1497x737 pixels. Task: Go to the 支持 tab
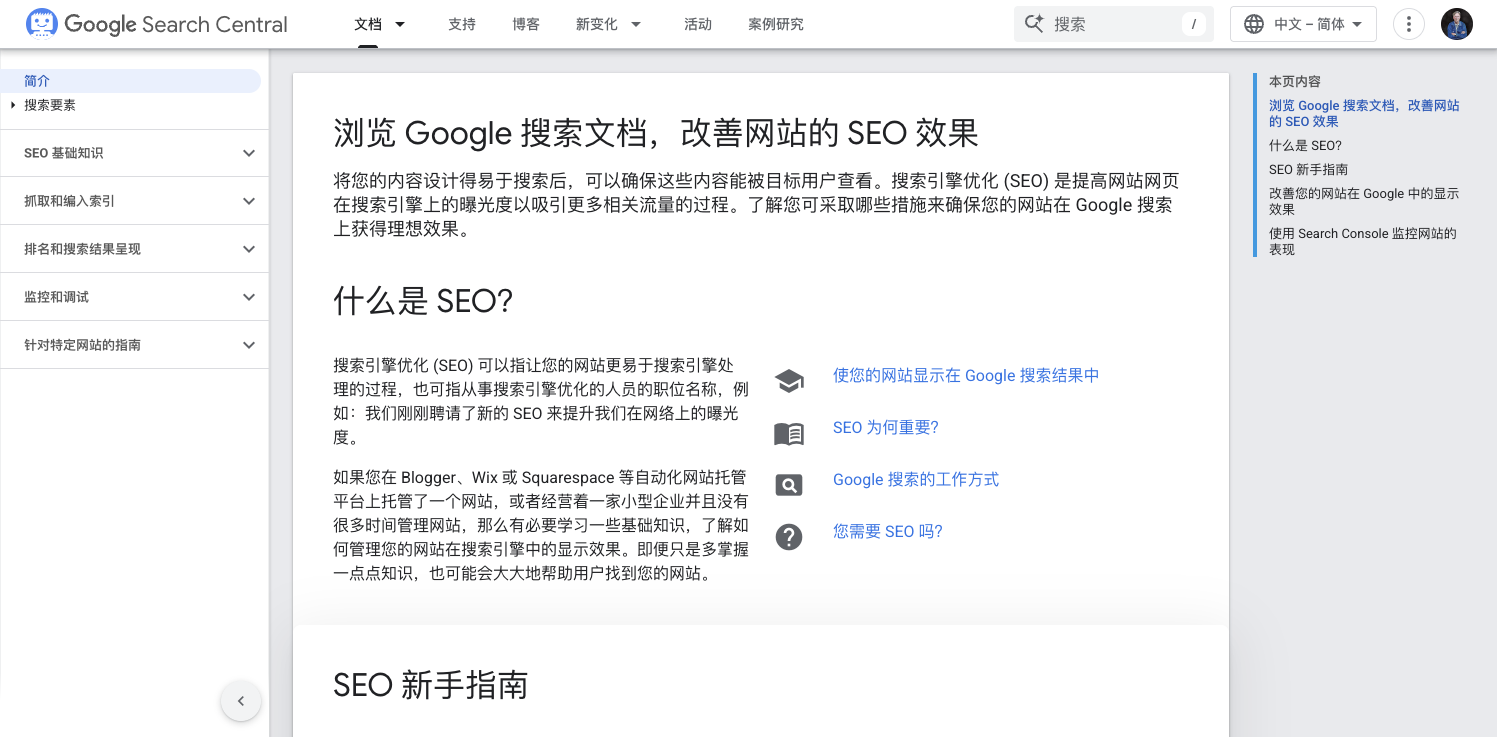[x=462, y=24]
